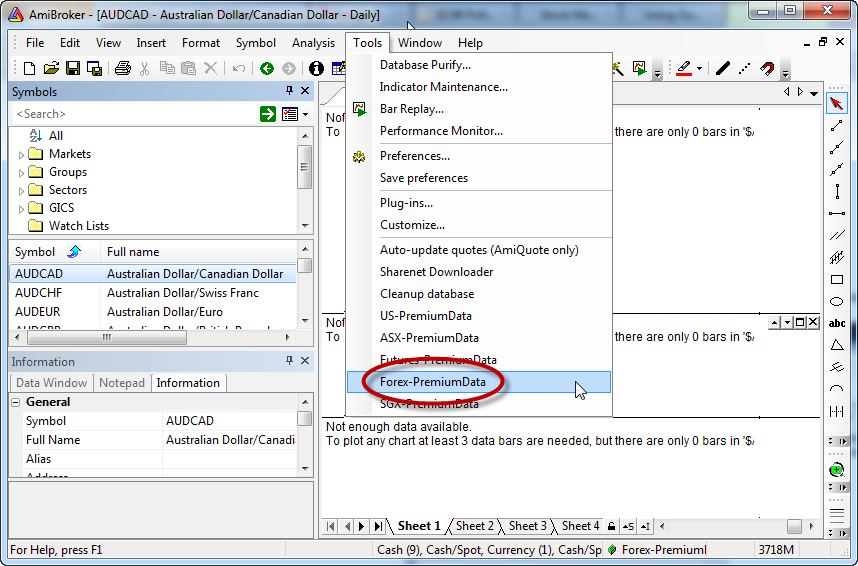Click the Full name column header
This screenshot has width=858, height=566.
coord(199,252)
